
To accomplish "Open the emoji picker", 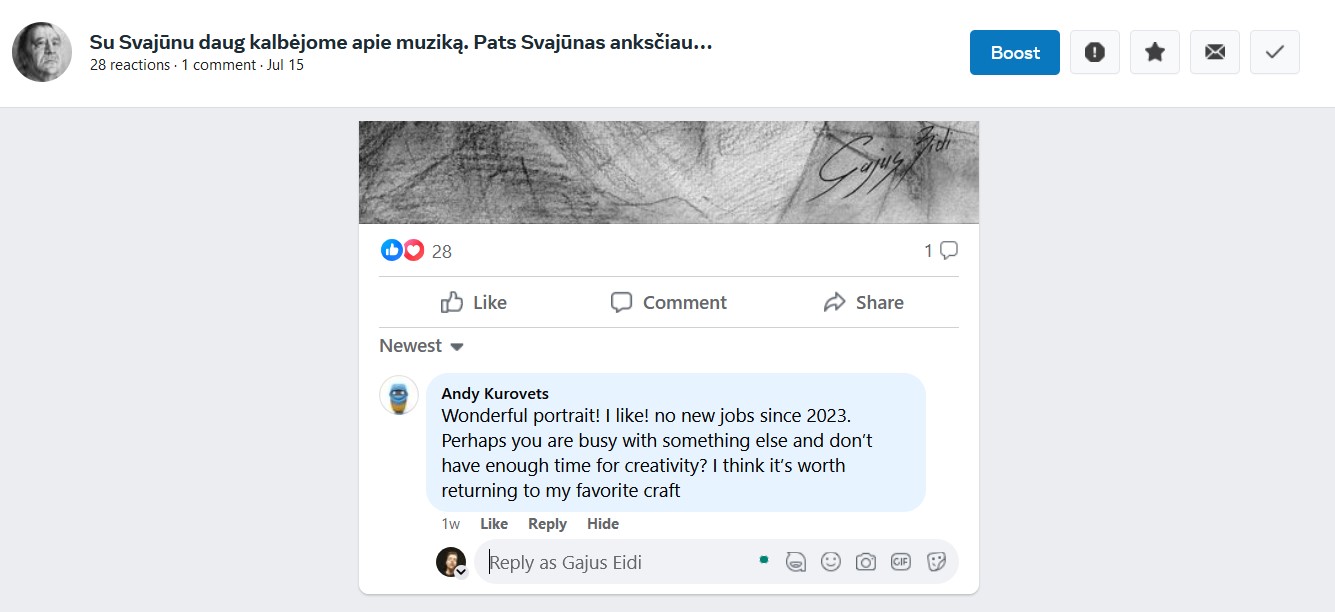I will [831, 562].
